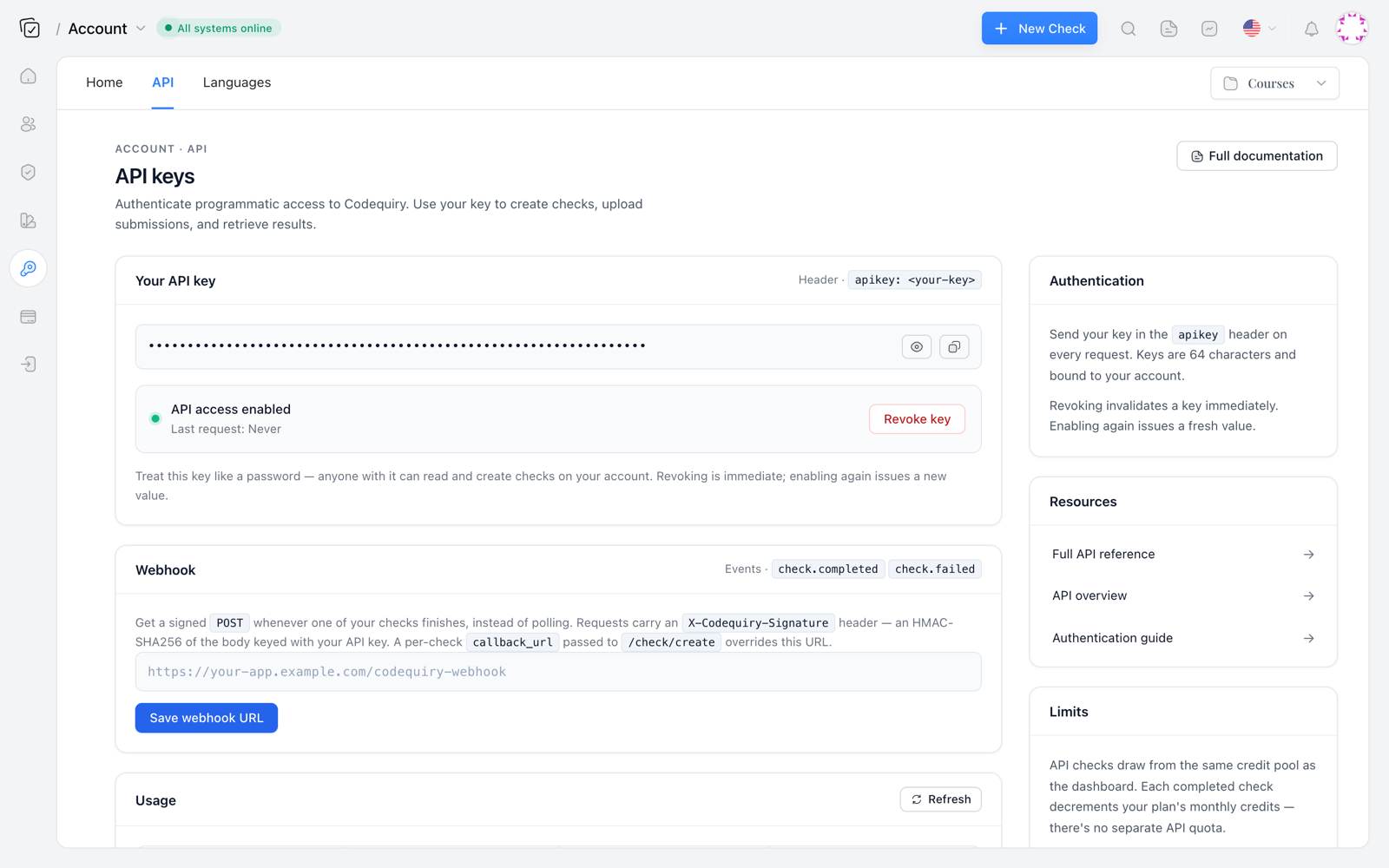Click the callback_url code label

point(512,642)
